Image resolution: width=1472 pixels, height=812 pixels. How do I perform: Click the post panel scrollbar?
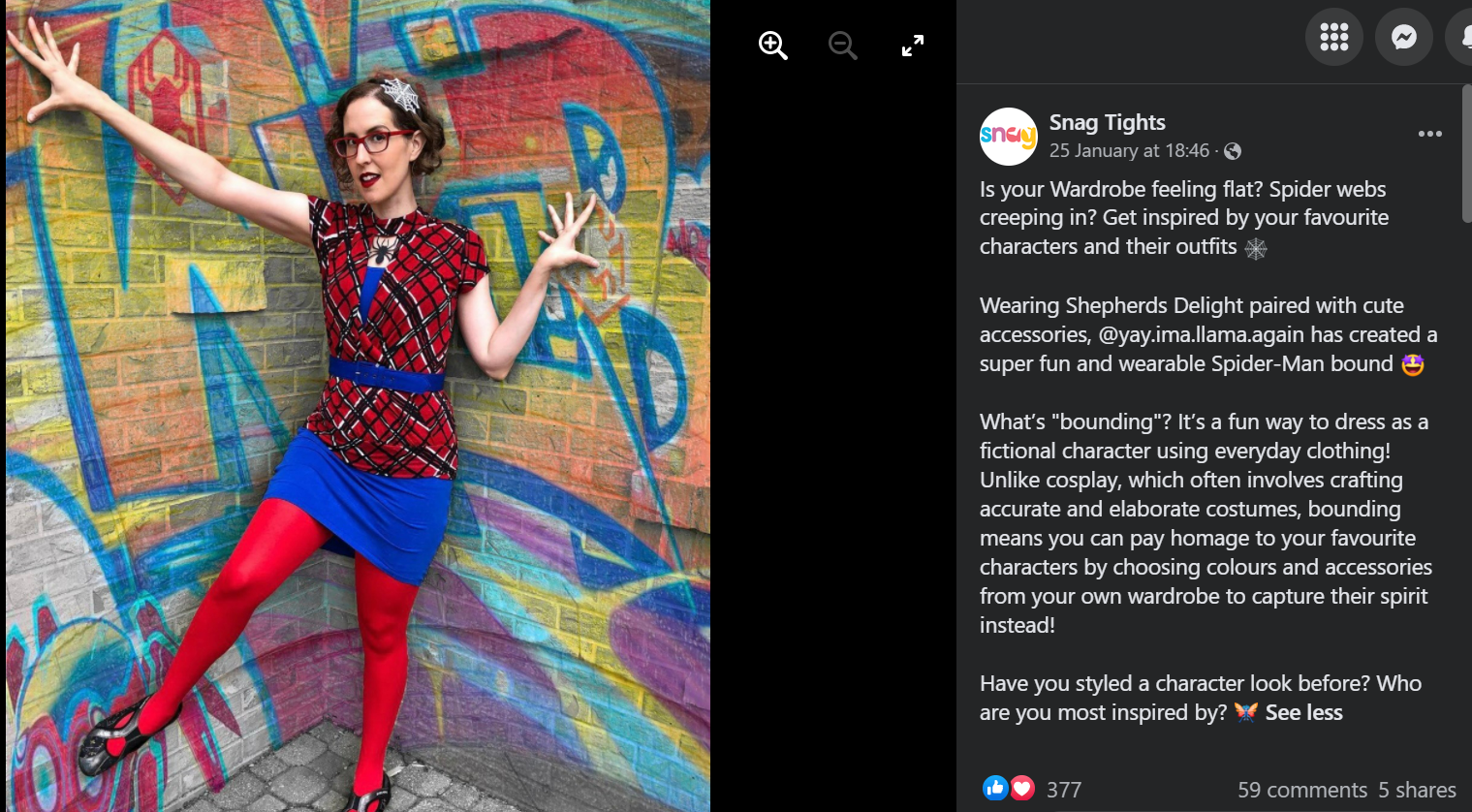[1466, 154]
